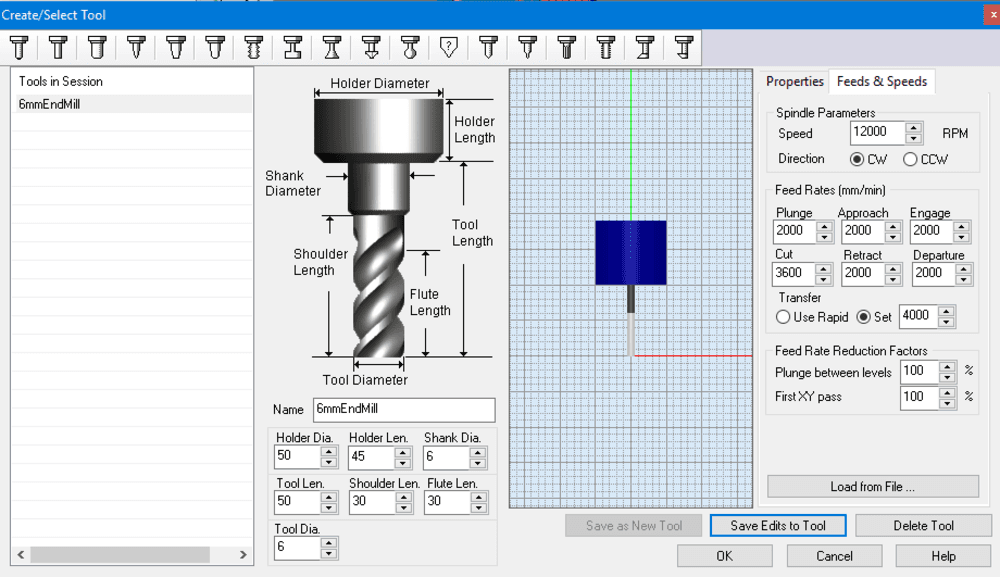Select the Lollipop Mill tool icon
Viewport: 1000px width, 577px height.
pyautogui.click(x=410, y=48)
